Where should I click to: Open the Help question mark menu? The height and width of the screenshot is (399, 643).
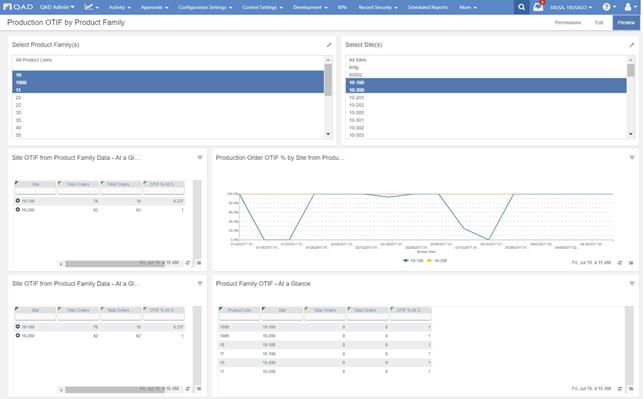pos(609,7)
